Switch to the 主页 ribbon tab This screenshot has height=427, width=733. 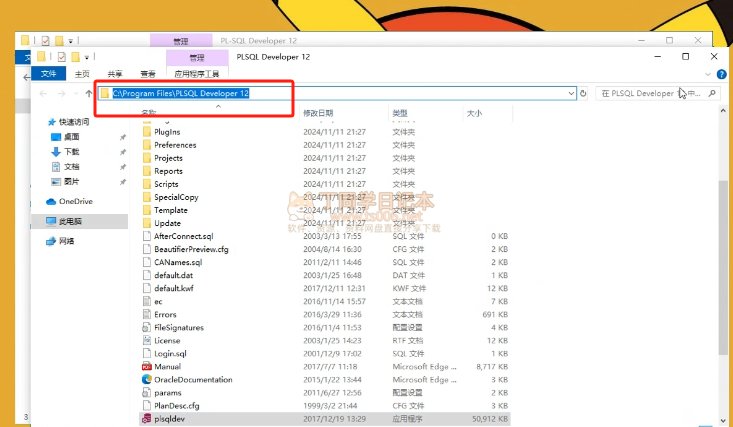point(82,74)
